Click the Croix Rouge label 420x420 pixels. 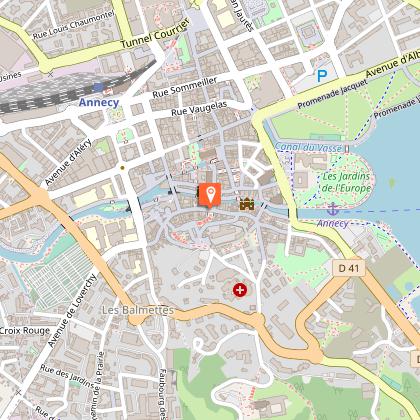click(x=25, y=331)
